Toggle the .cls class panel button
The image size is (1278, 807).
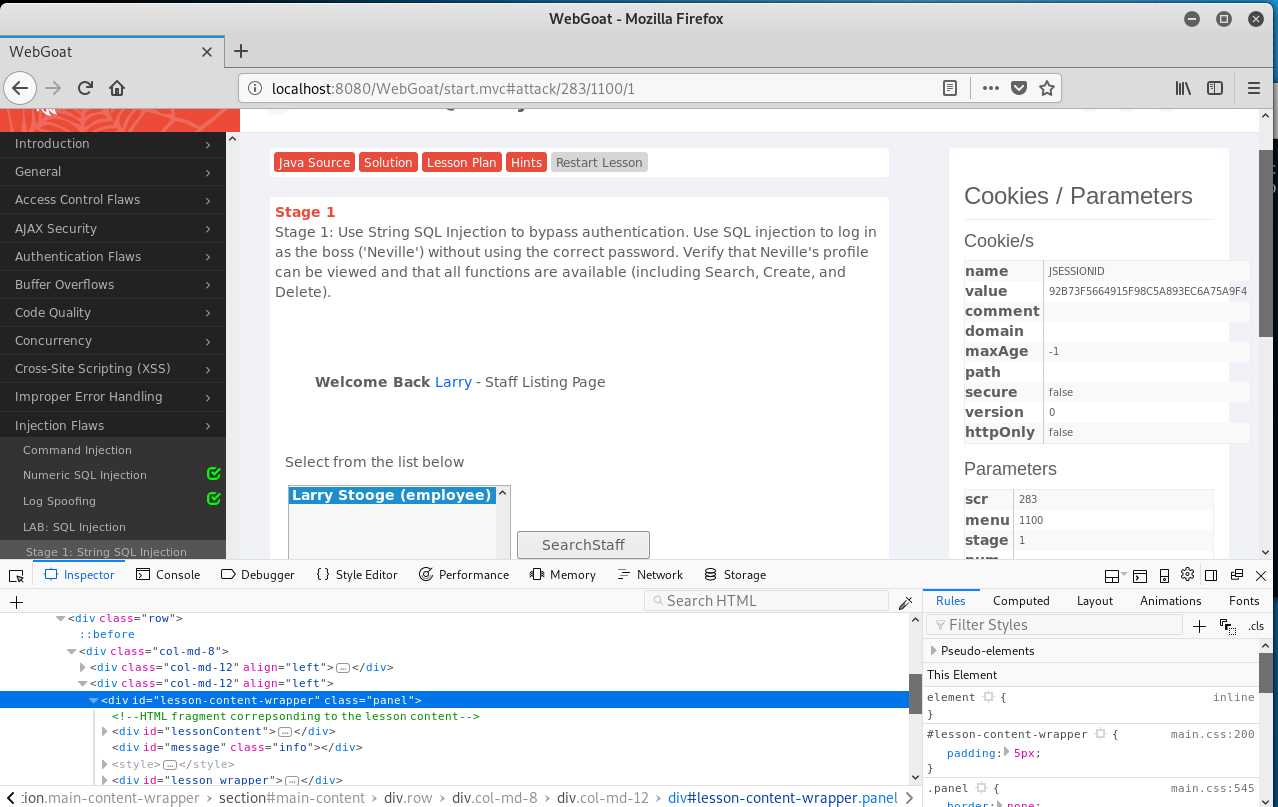coord(1256,626)
